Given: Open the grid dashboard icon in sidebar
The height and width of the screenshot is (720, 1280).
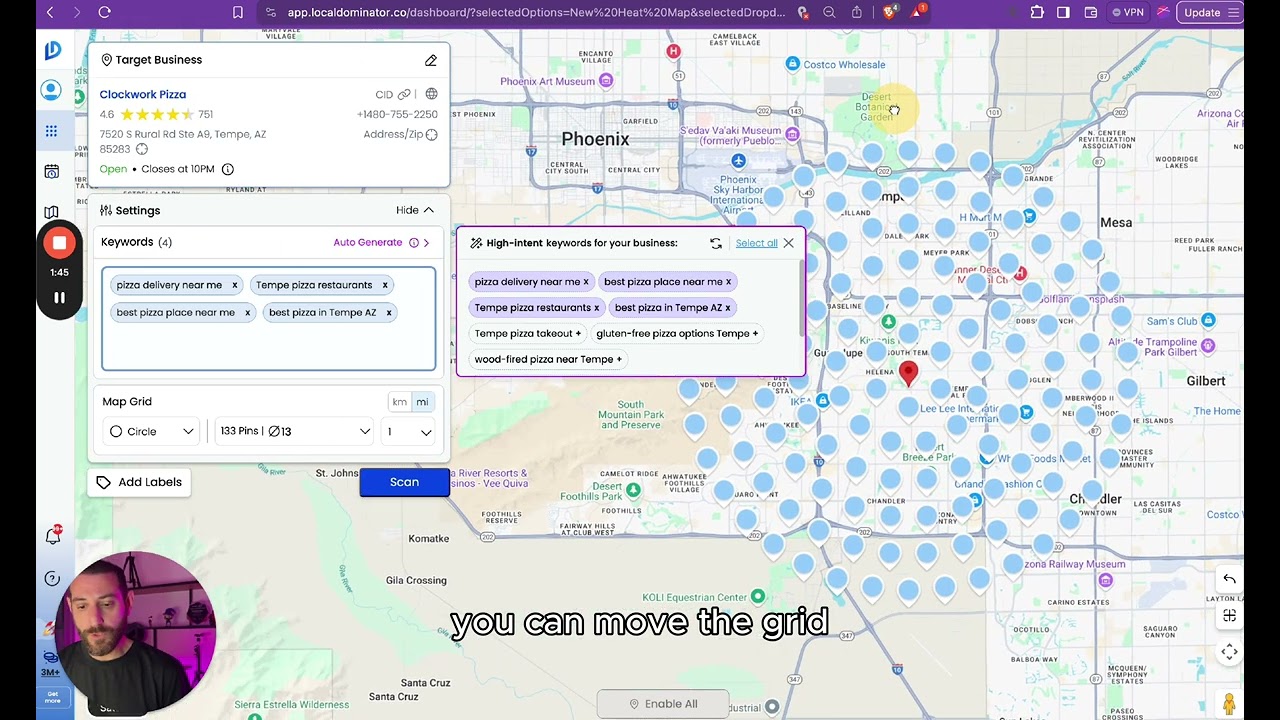Looking at the screenshot, I should (x=51, y=131).
